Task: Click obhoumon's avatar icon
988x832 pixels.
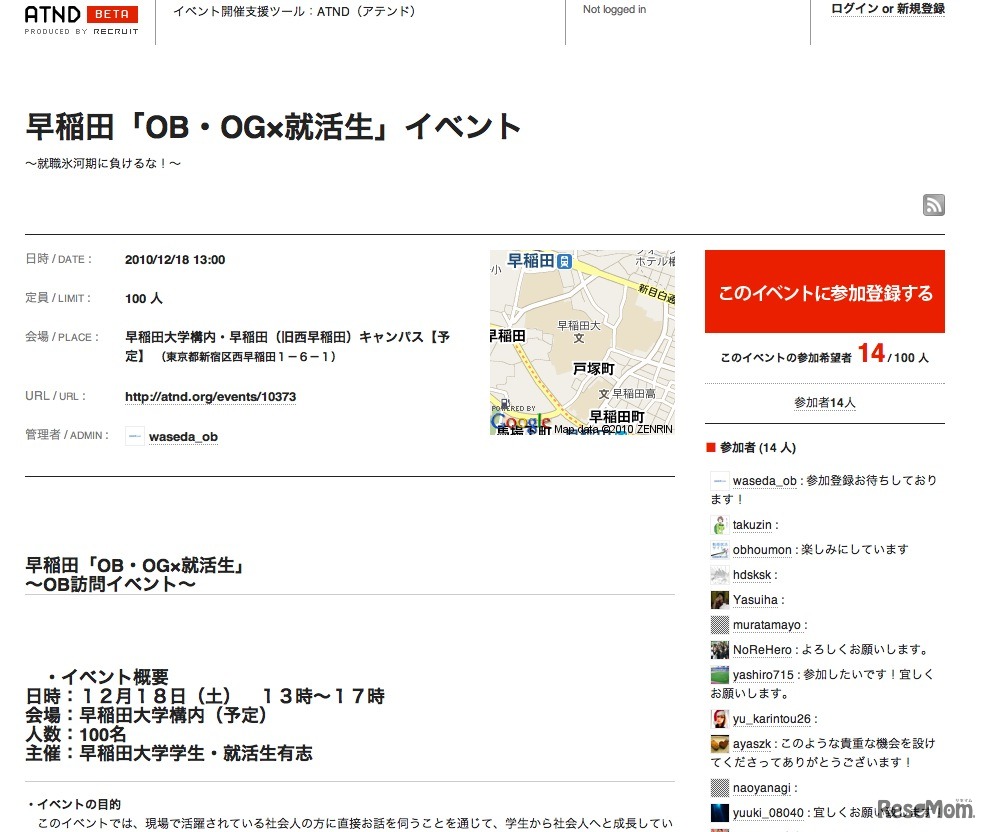Action: click(719, 549)
